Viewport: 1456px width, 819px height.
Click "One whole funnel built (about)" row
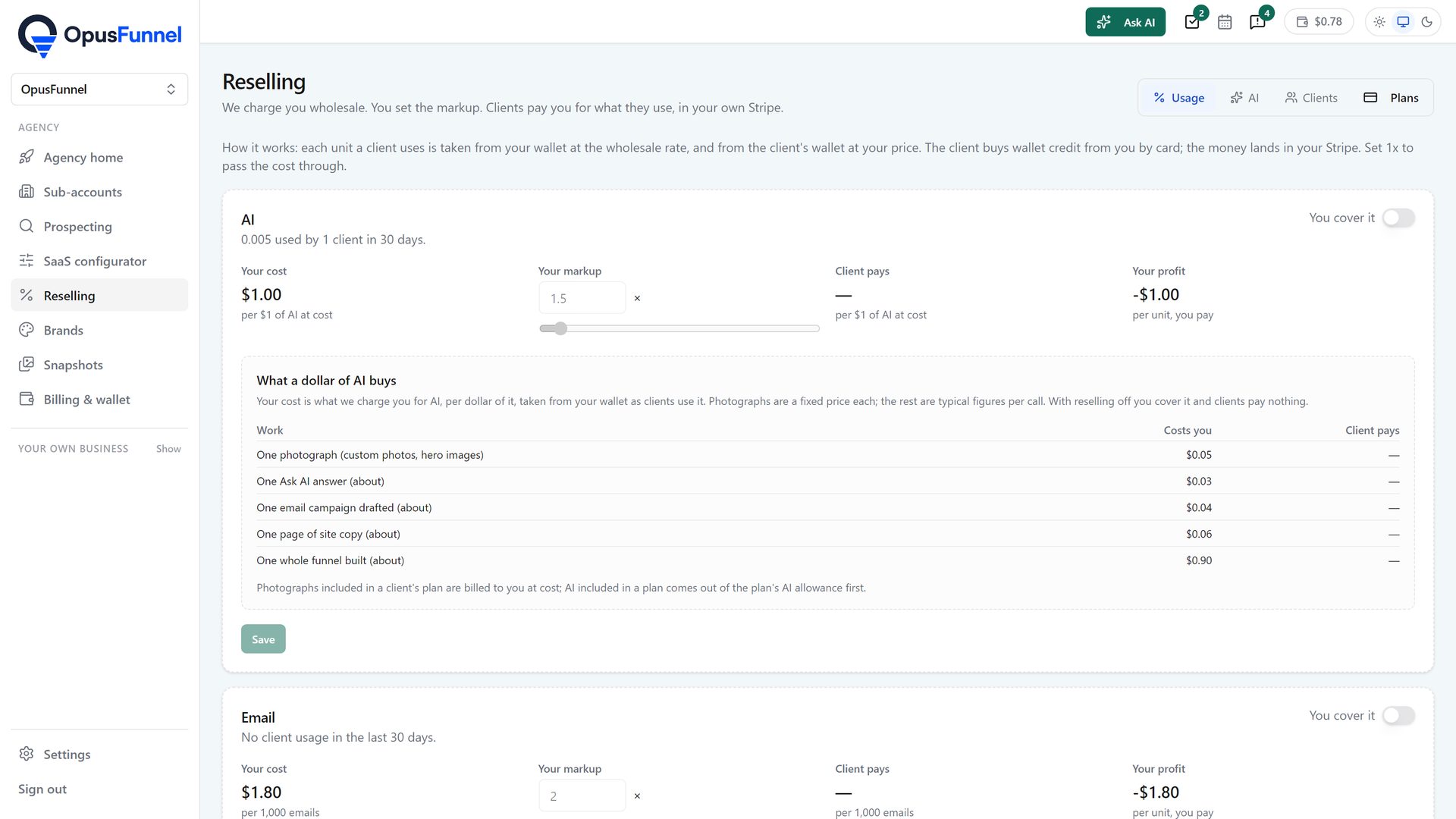point(827,560)
